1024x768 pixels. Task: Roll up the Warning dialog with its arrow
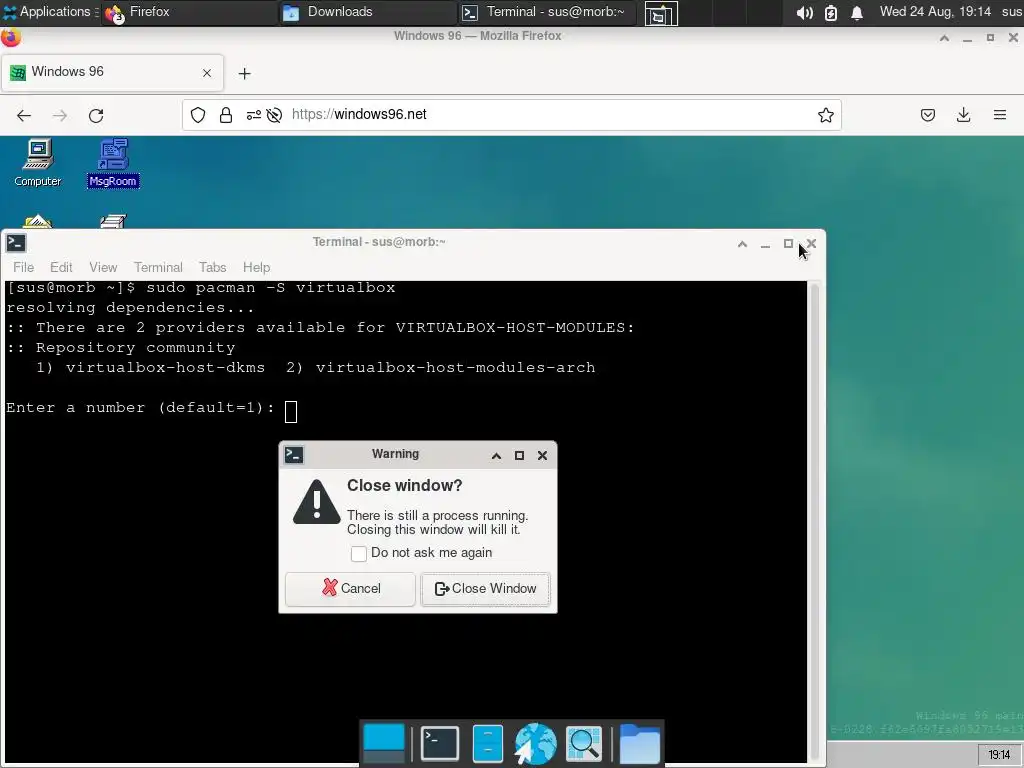tap(496, 455)
